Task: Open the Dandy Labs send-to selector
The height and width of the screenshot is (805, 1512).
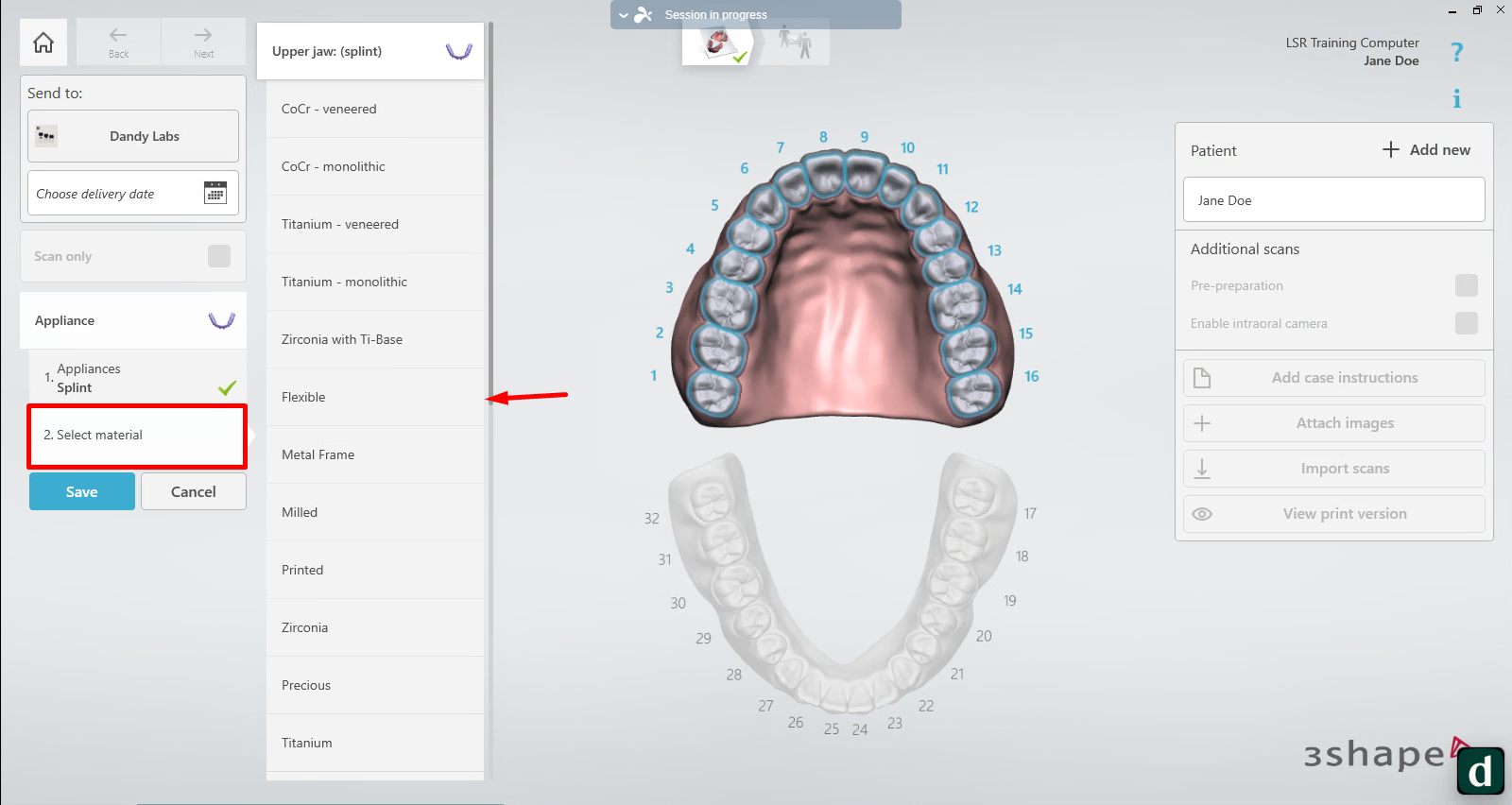Action: click(133, 136)
